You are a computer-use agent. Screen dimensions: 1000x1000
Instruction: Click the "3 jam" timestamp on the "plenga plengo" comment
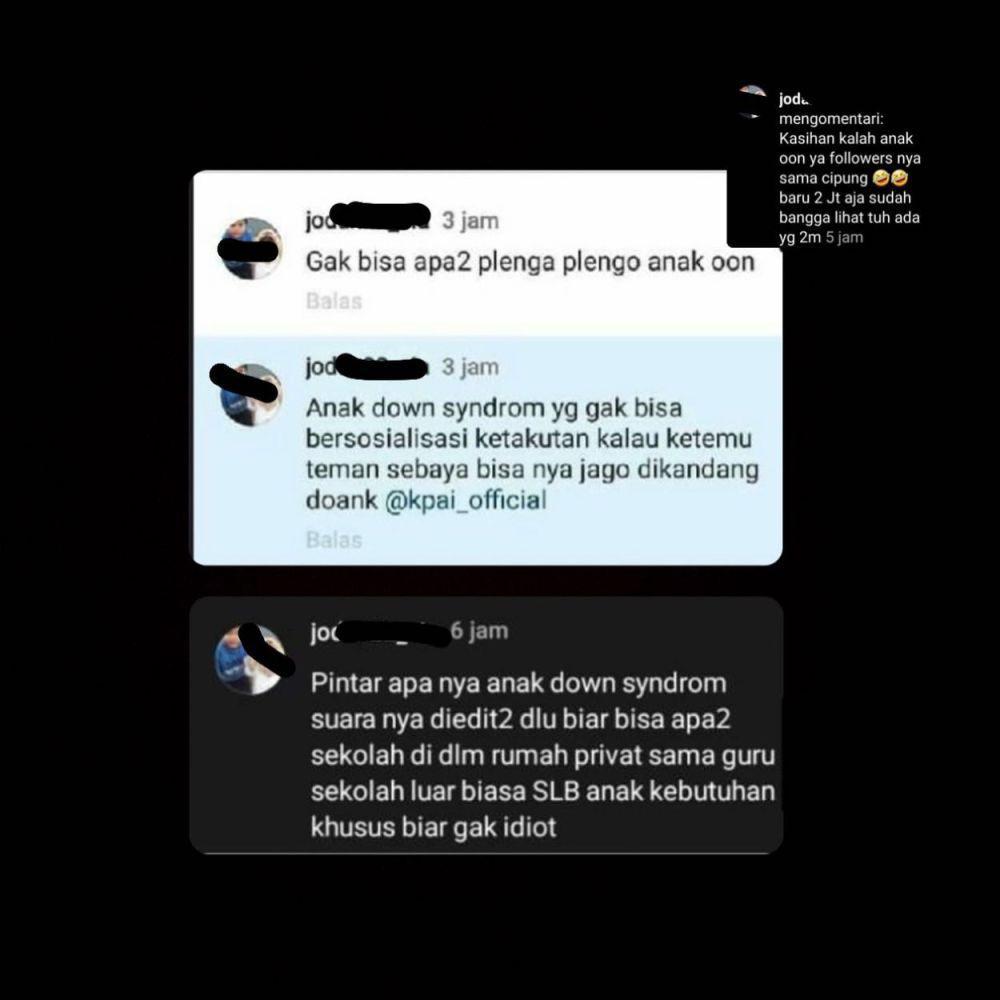(471, 221)
